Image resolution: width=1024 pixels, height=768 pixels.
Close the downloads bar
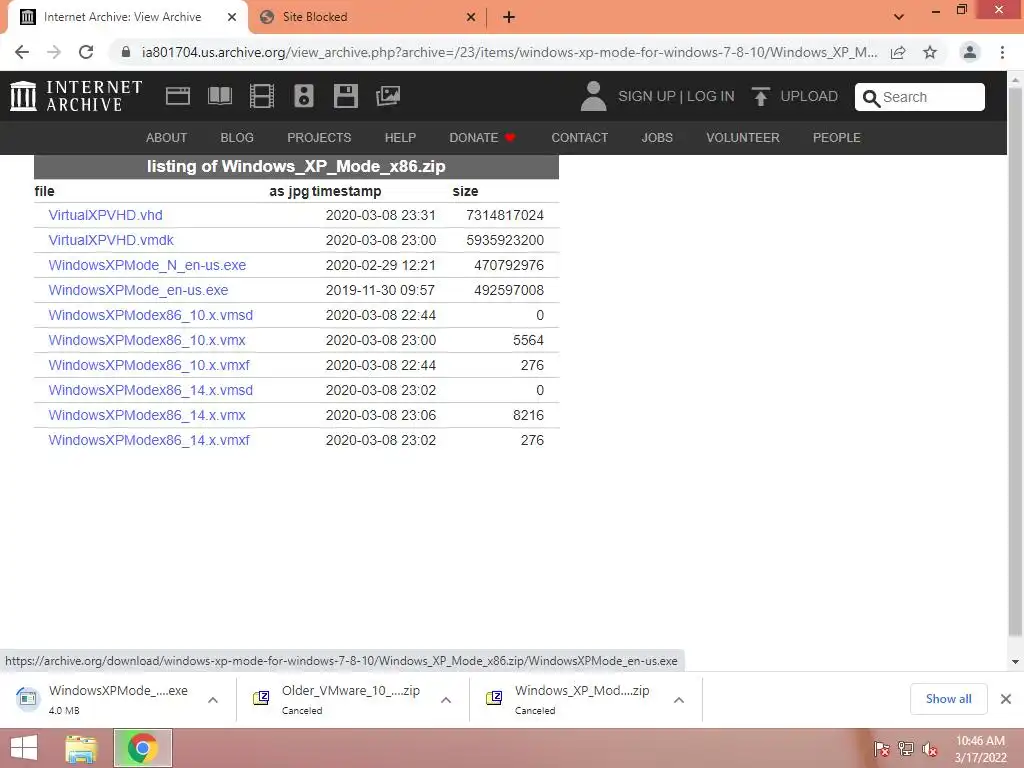tap(1006, 699)
